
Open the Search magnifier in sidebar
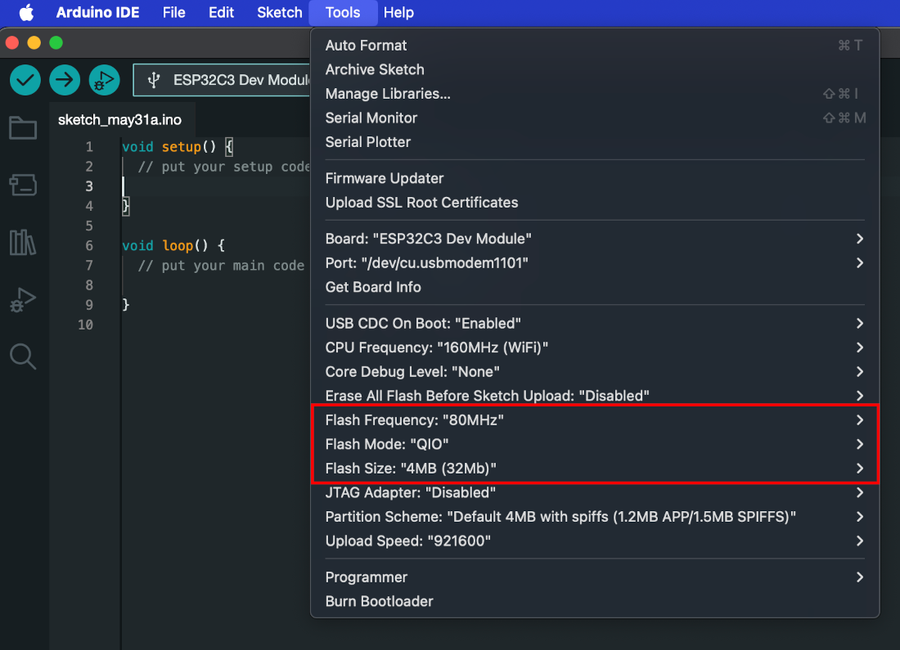coord(23,356)
